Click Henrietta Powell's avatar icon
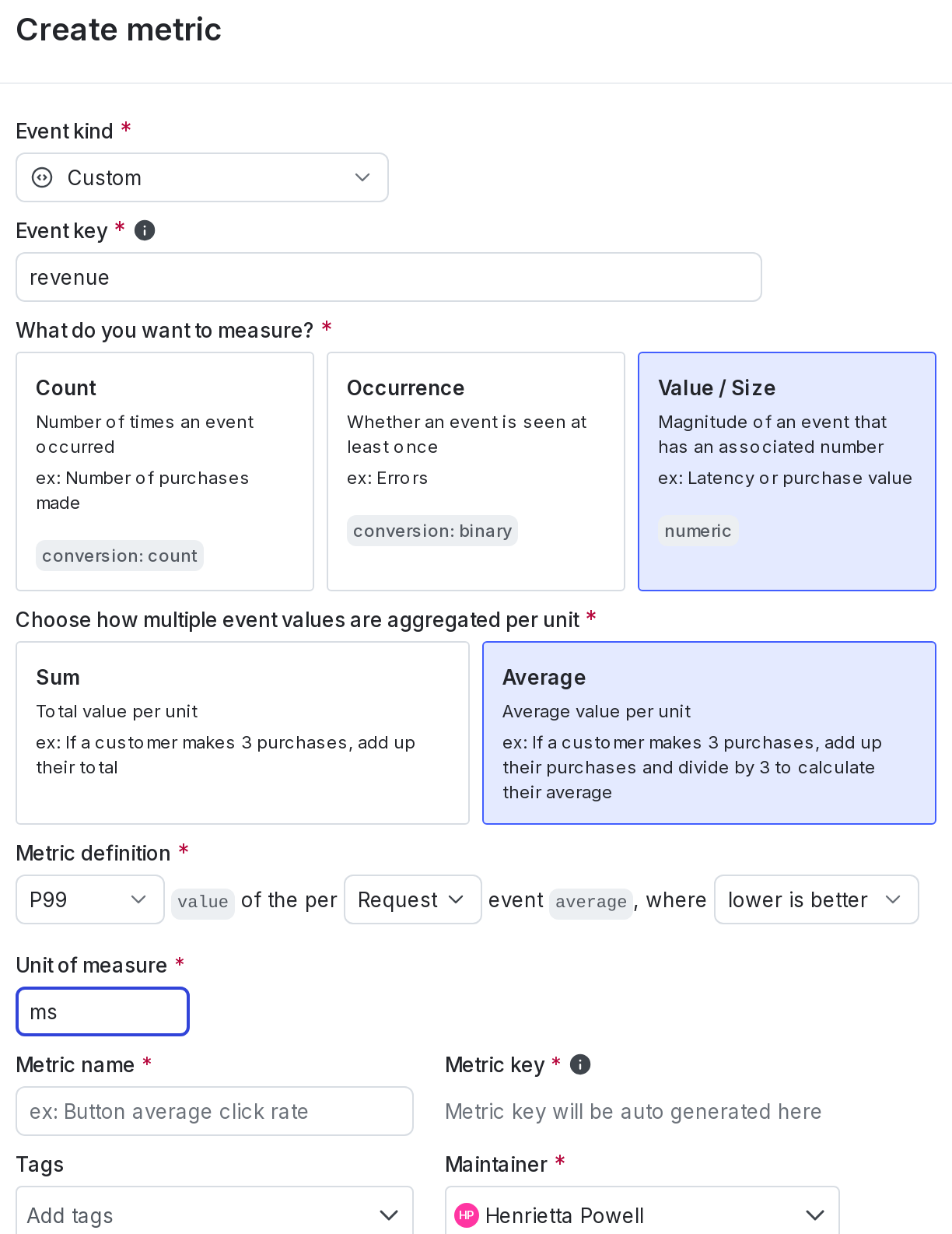 [x=467, y=1215]
